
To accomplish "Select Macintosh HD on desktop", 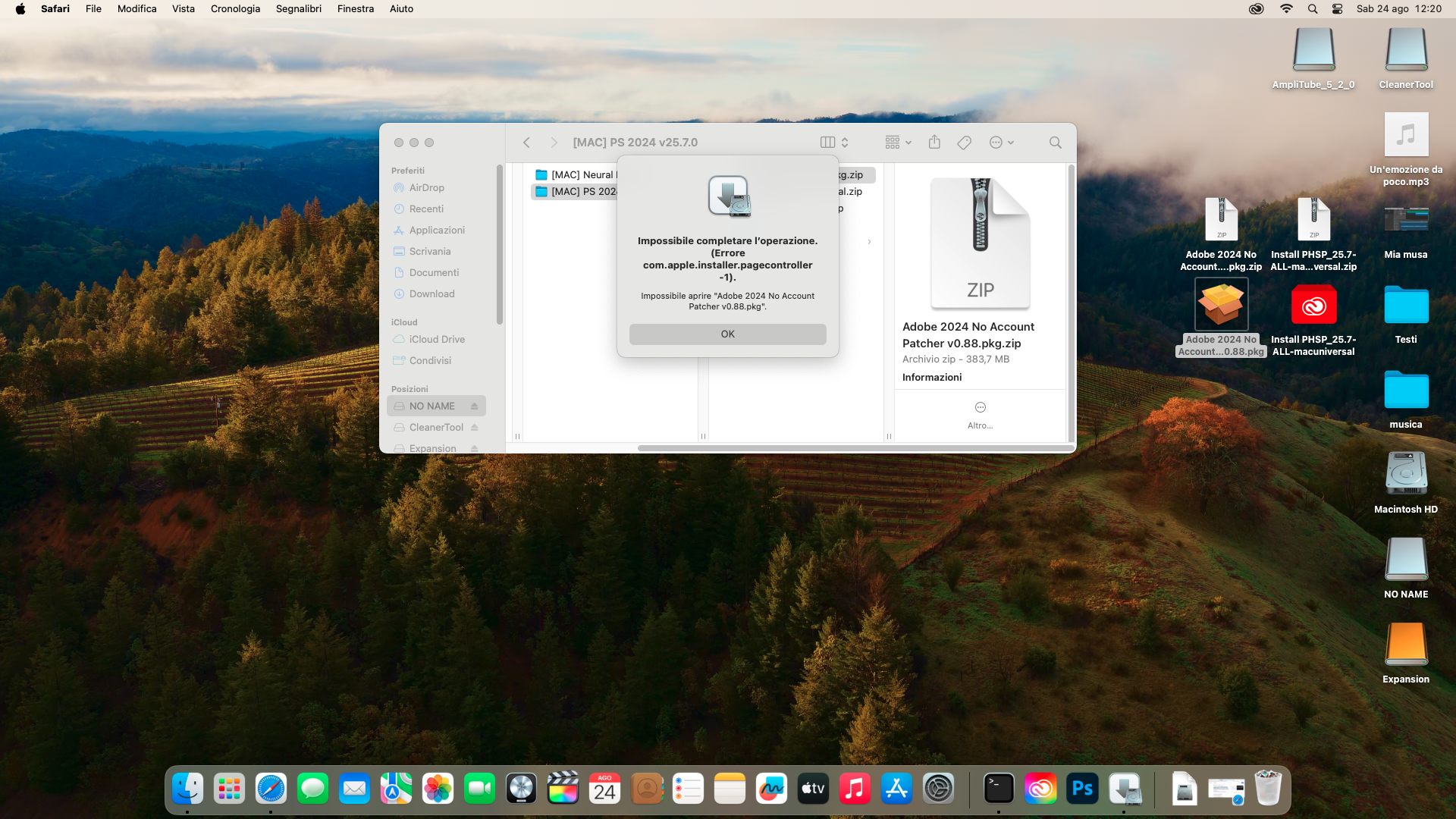I will click(x=1406, y=483).
